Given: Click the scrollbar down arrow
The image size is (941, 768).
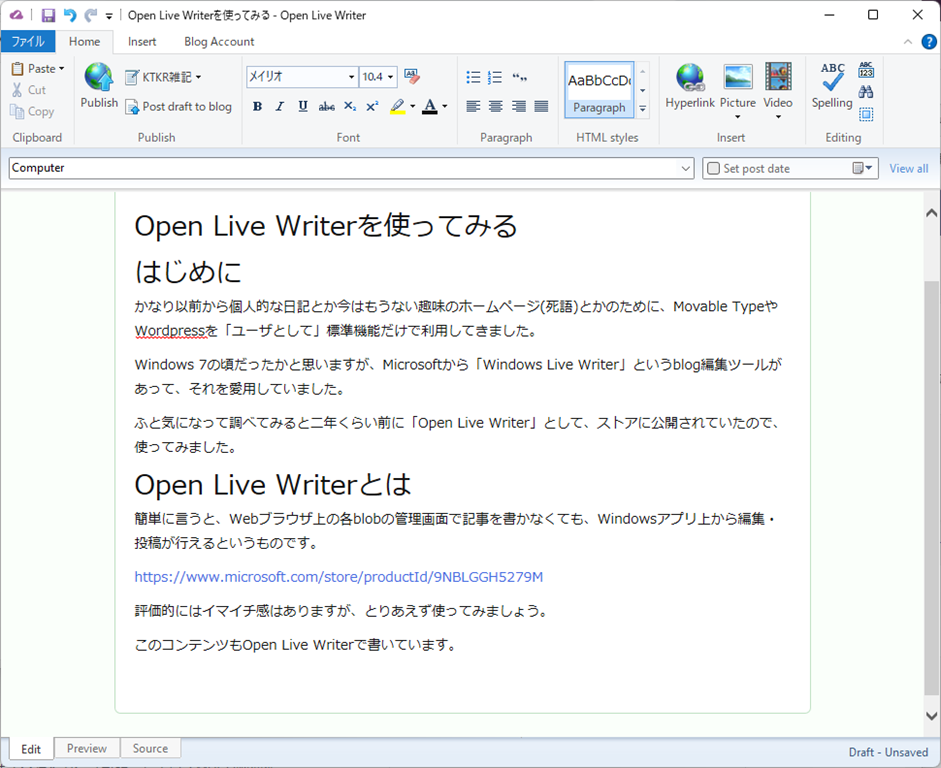Looking at the screenshot, I should [x=931, y=716].
